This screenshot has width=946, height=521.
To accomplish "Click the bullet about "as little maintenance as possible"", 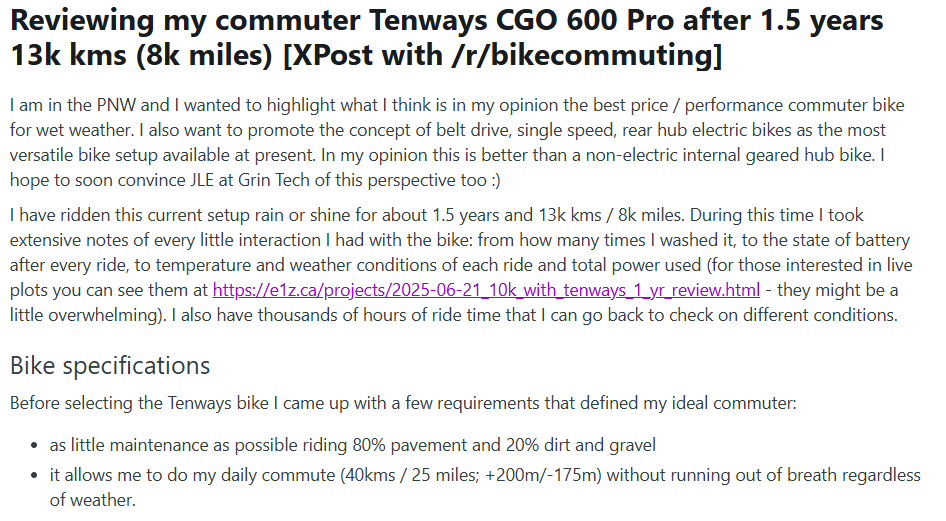I will click(x=353, y=445).
